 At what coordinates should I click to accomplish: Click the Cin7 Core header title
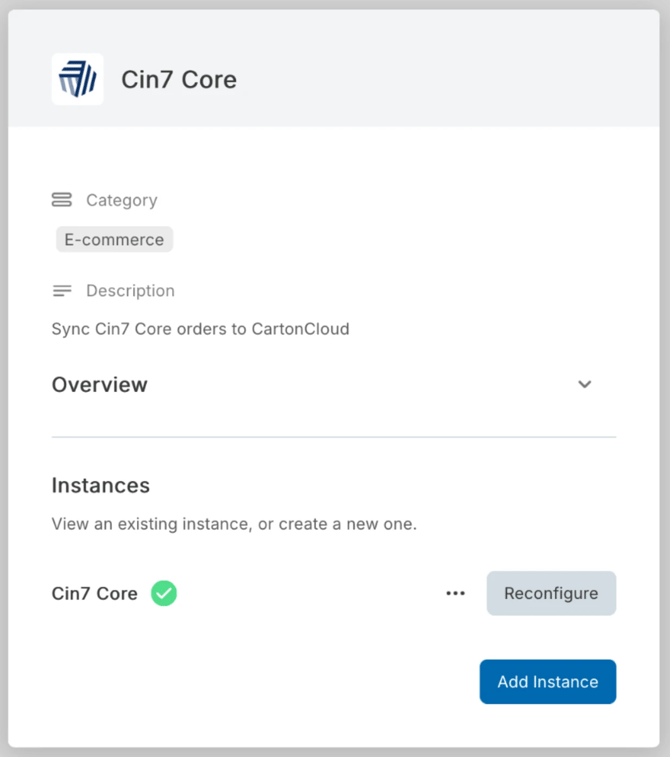pos(179,80)
